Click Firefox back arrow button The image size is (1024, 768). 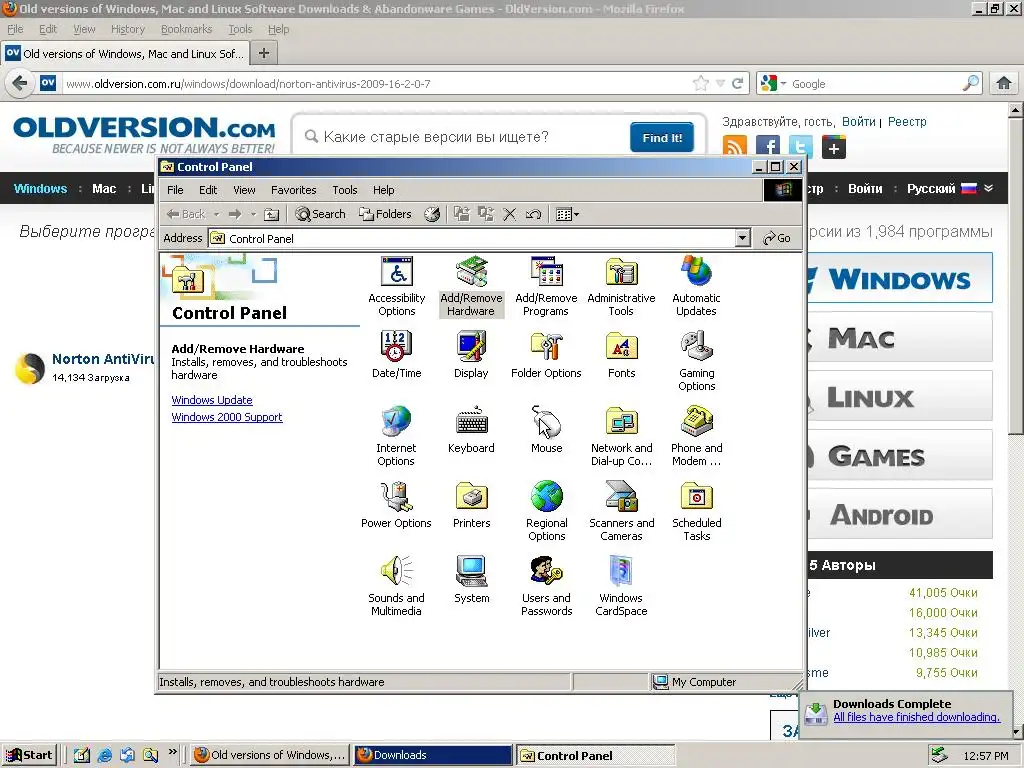click(x=20, y=84)
